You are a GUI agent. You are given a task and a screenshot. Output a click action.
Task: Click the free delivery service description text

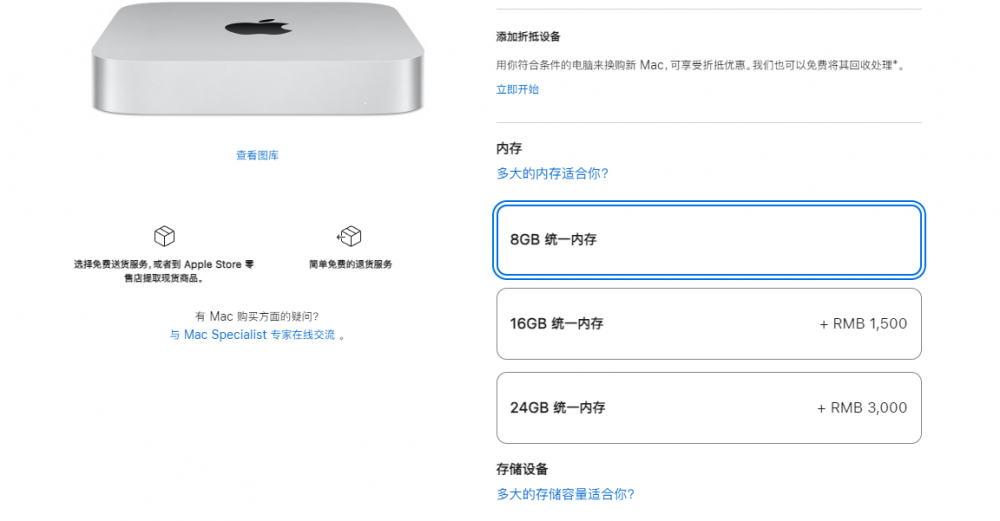click(x=164, y=271)
